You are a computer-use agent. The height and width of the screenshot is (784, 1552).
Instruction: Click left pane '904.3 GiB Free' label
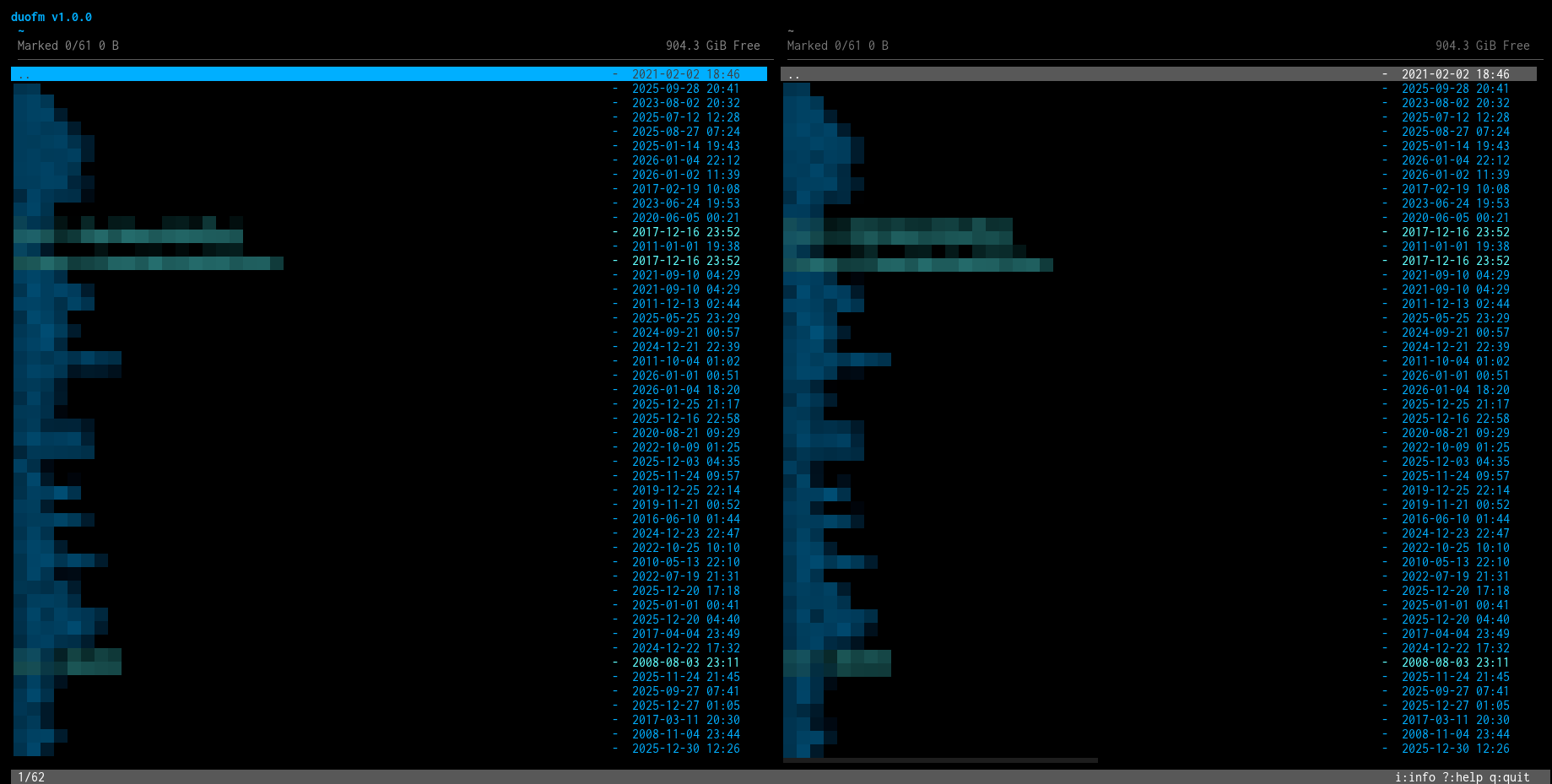(713, 46)
